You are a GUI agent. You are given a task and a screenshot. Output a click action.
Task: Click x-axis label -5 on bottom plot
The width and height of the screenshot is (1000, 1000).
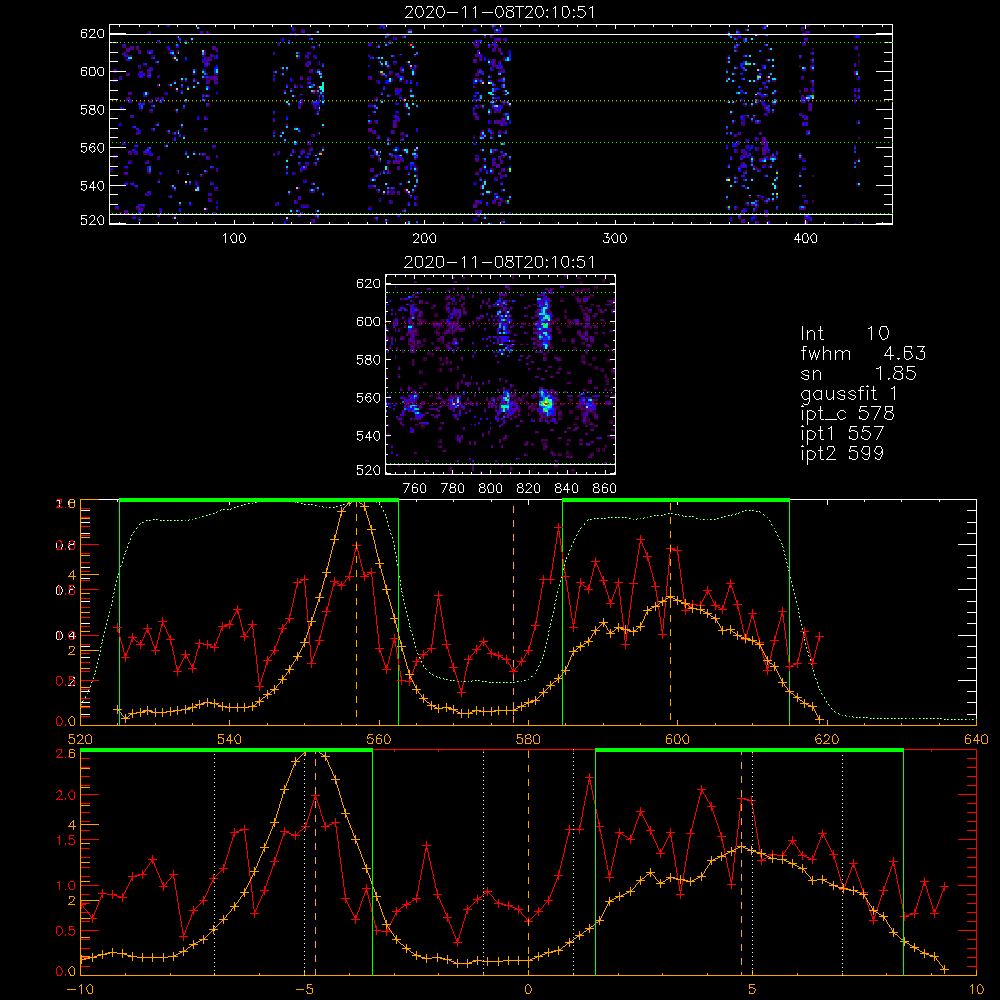point(304,990)
